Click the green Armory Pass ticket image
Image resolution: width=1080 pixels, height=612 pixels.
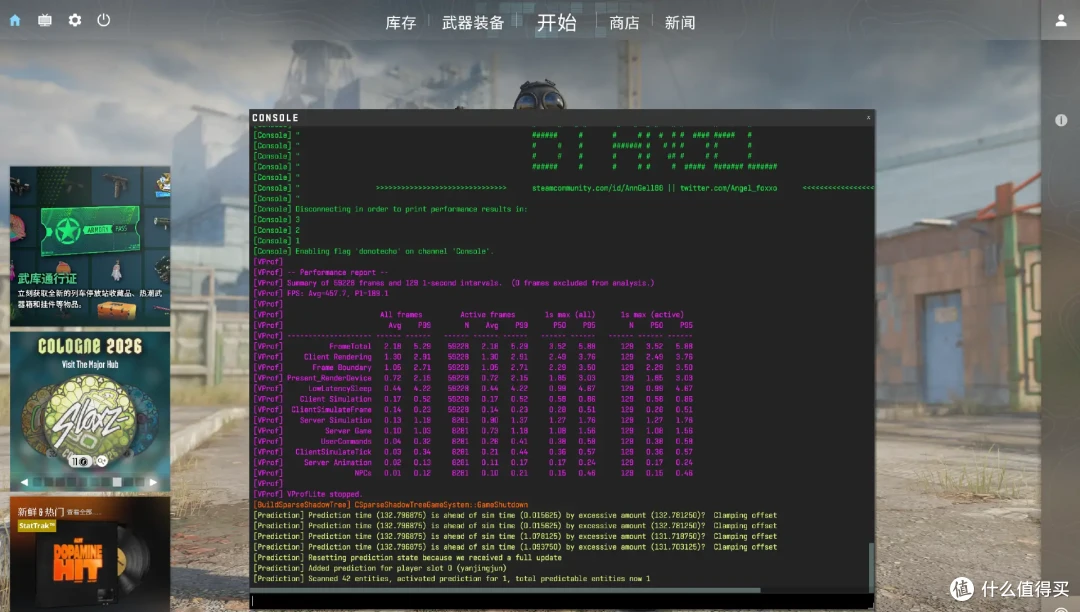90,231
